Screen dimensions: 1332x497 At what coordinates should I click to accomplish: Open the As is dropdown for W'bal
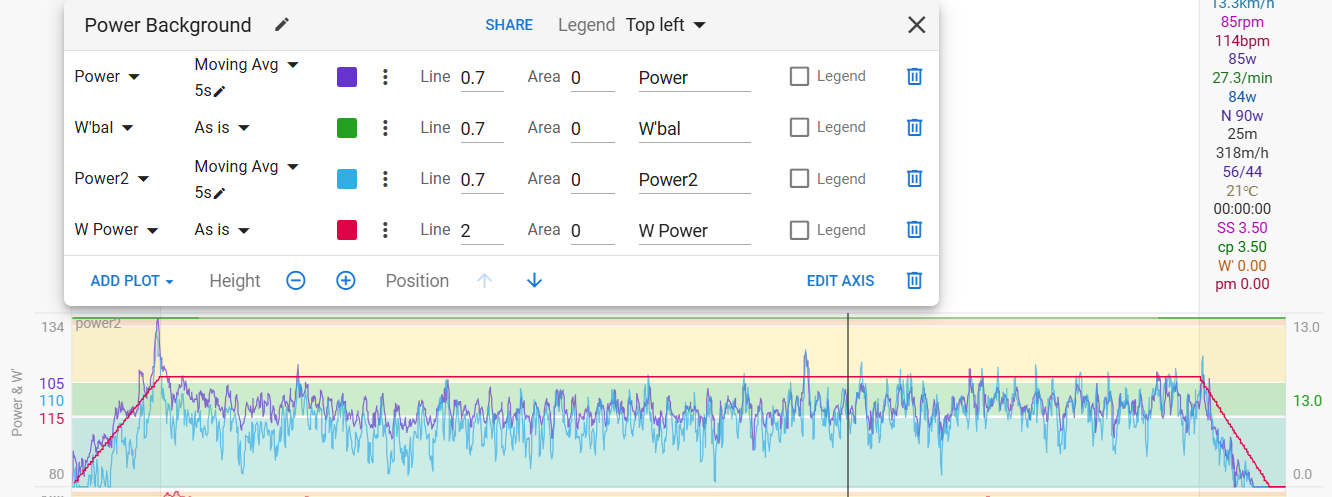222,128
